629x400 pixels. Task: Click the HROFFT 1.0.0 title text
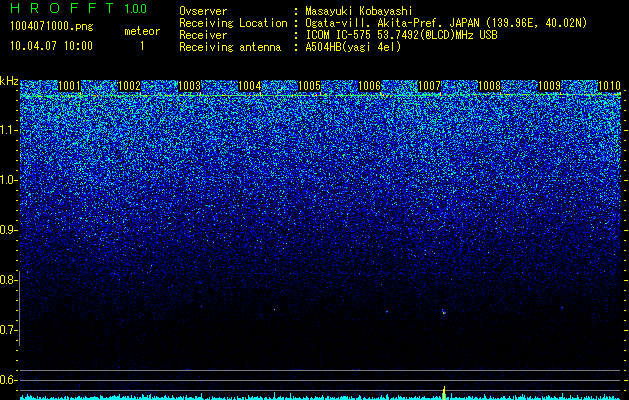pyautogui.click(x=78, y=8)
